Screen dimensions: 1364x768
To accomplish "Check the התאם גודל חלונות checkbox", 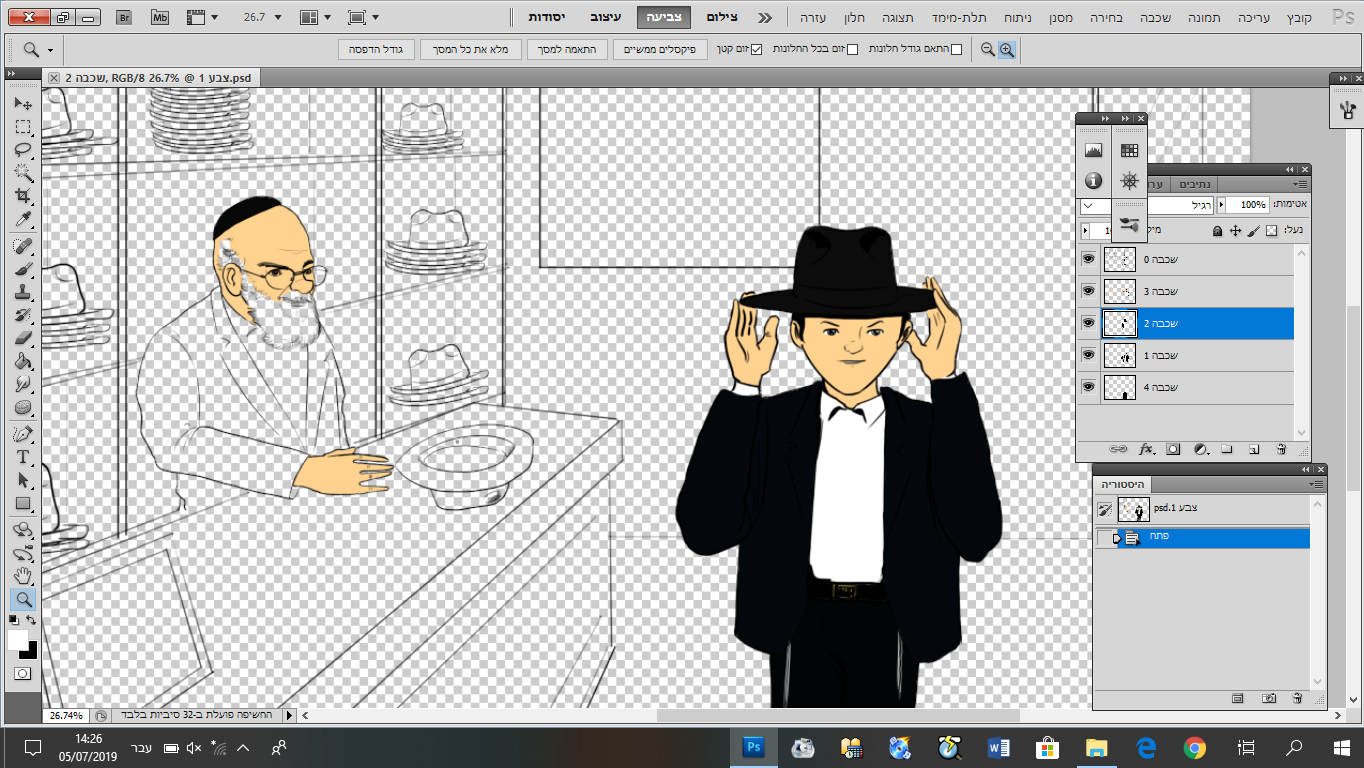I will [957, 49].
